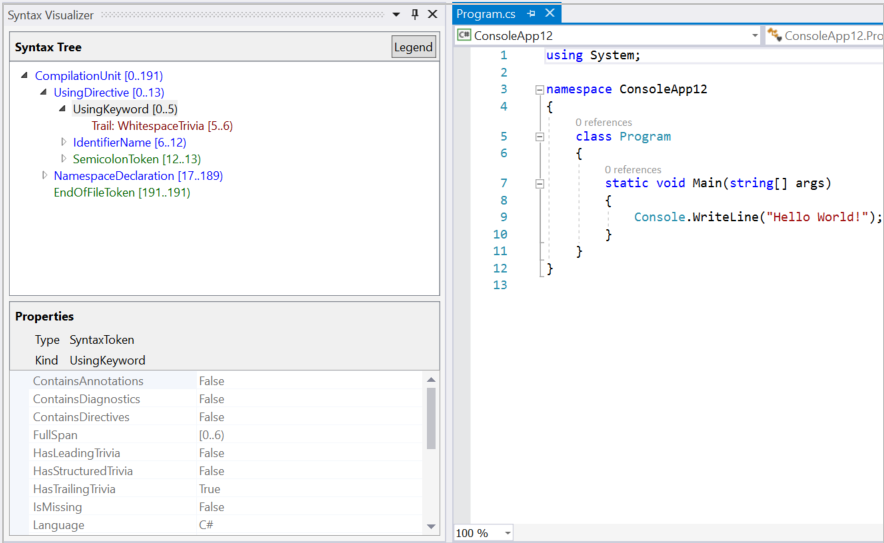Click the Legend button
Viewport: 884px width, 543px height.
[x=413, y=47]
